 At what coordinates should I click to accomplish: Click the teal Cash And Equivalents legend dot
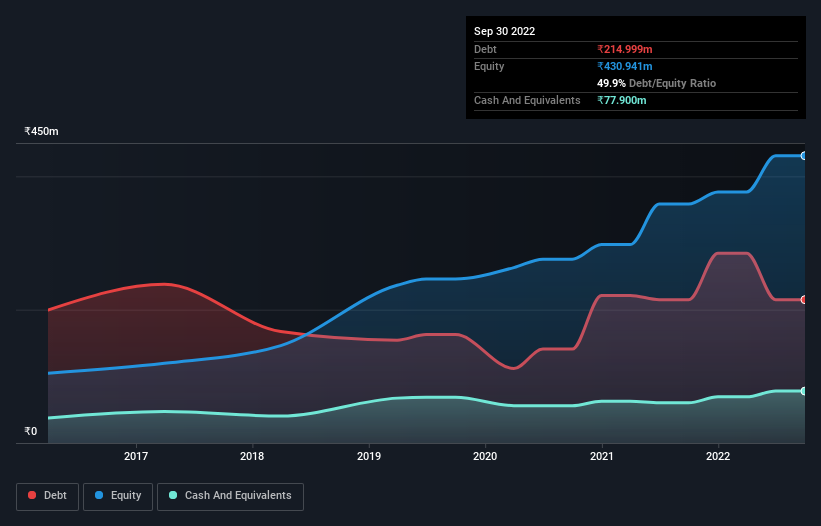(173, 495)
